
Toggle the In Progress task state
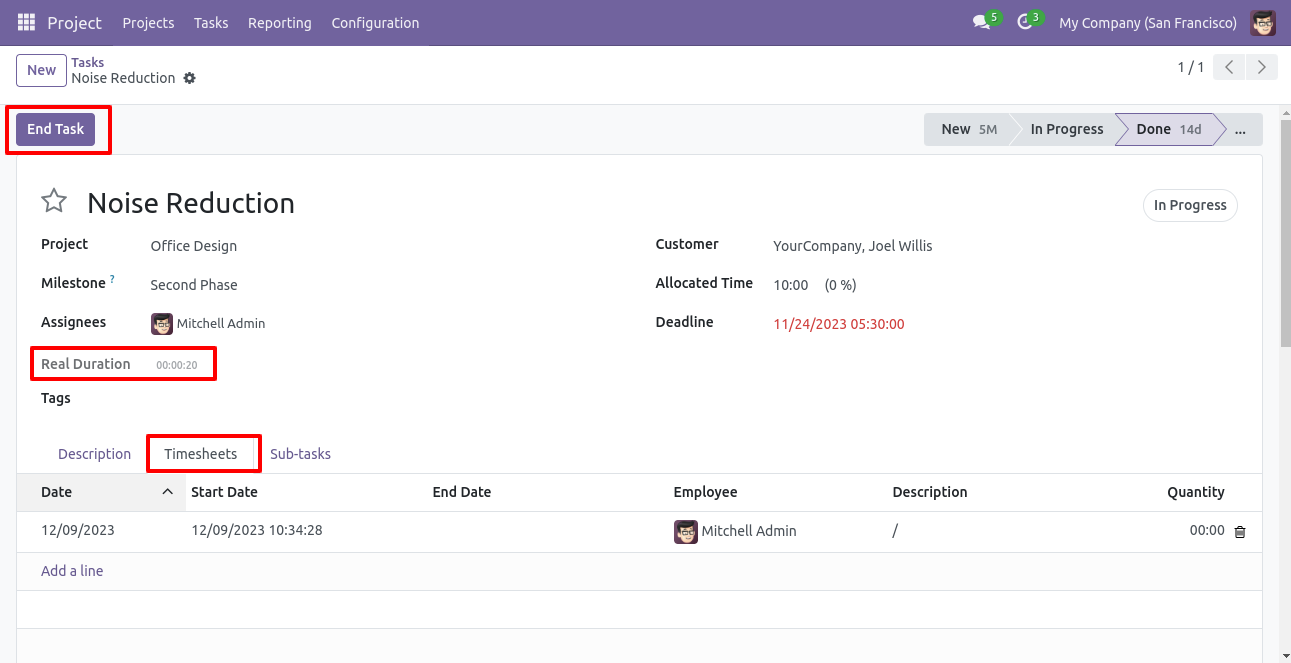(1190, 205)
